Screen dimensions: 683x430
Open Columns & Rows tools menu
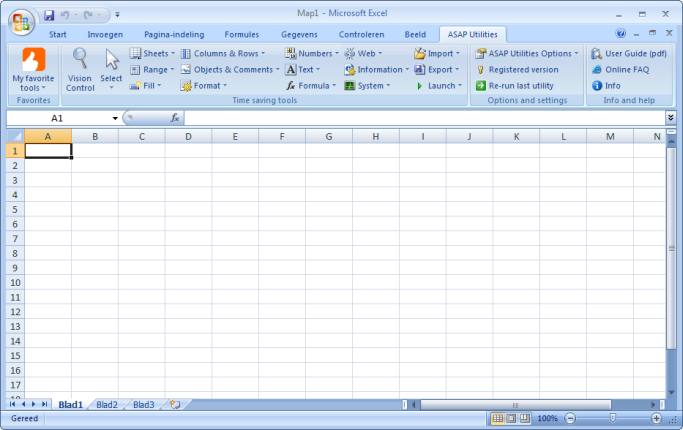pos(223,54)
